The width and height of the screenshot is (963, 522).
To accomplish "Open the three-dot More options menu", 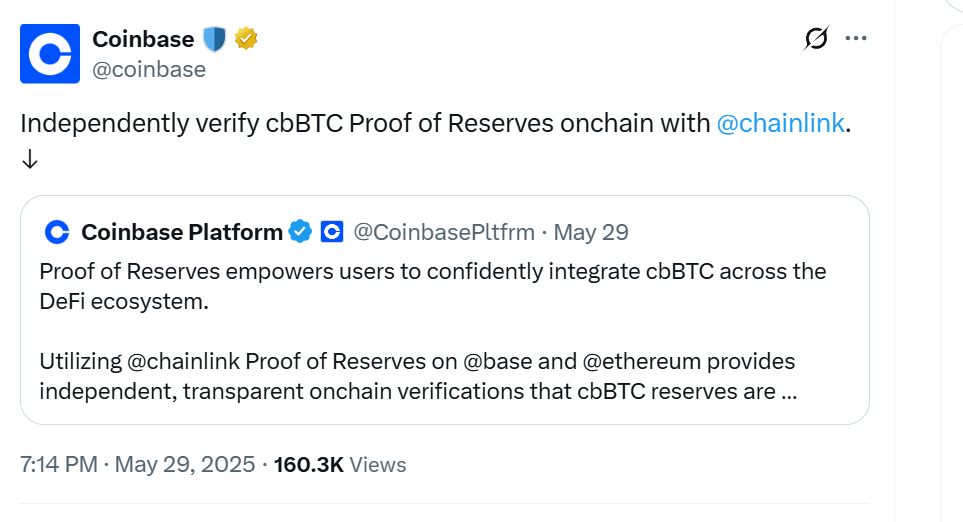I will coord(856,39).
